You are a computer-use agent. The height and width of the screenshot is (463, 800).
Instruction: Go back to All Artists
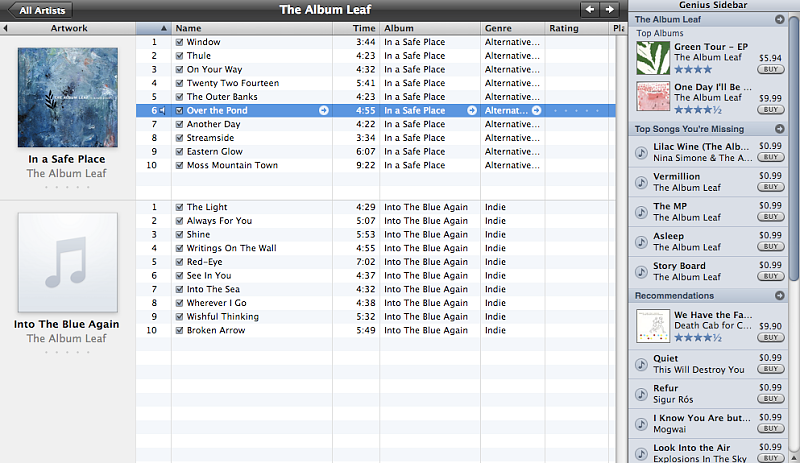click(39, 10)
